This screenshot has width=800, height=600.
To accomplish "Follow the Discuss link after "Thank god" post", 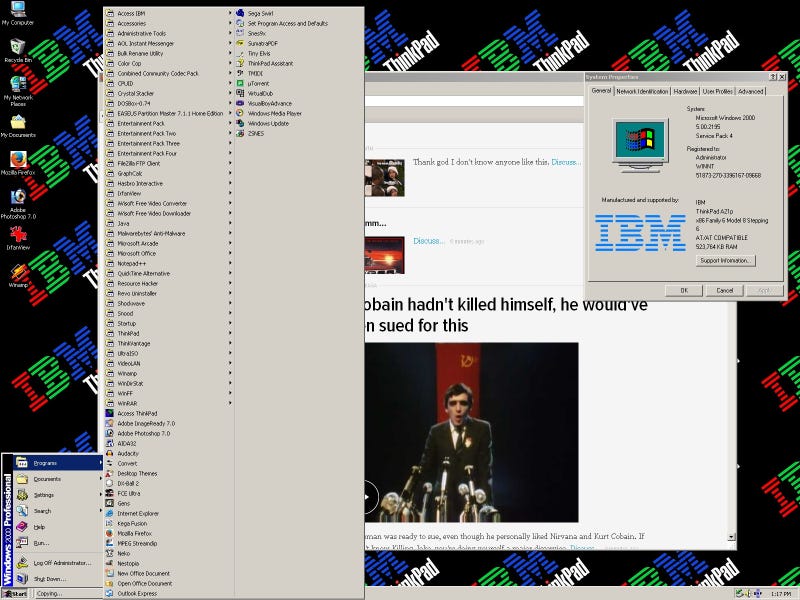I will pos(566,162).
